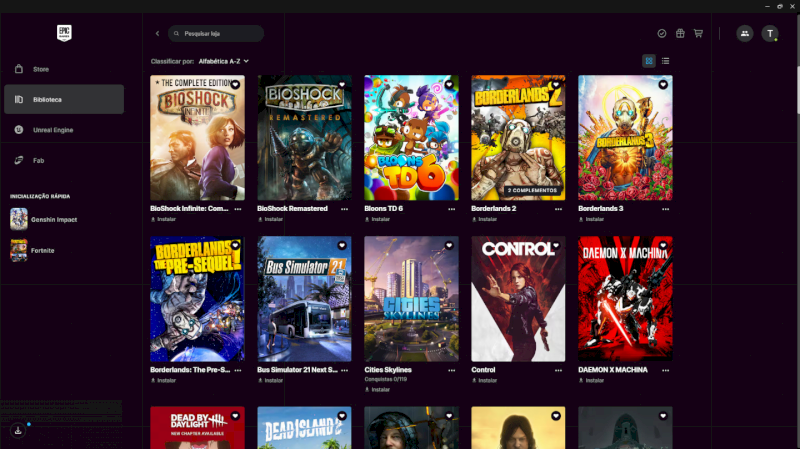Go back using the back arrow

[x=157, y=34]
